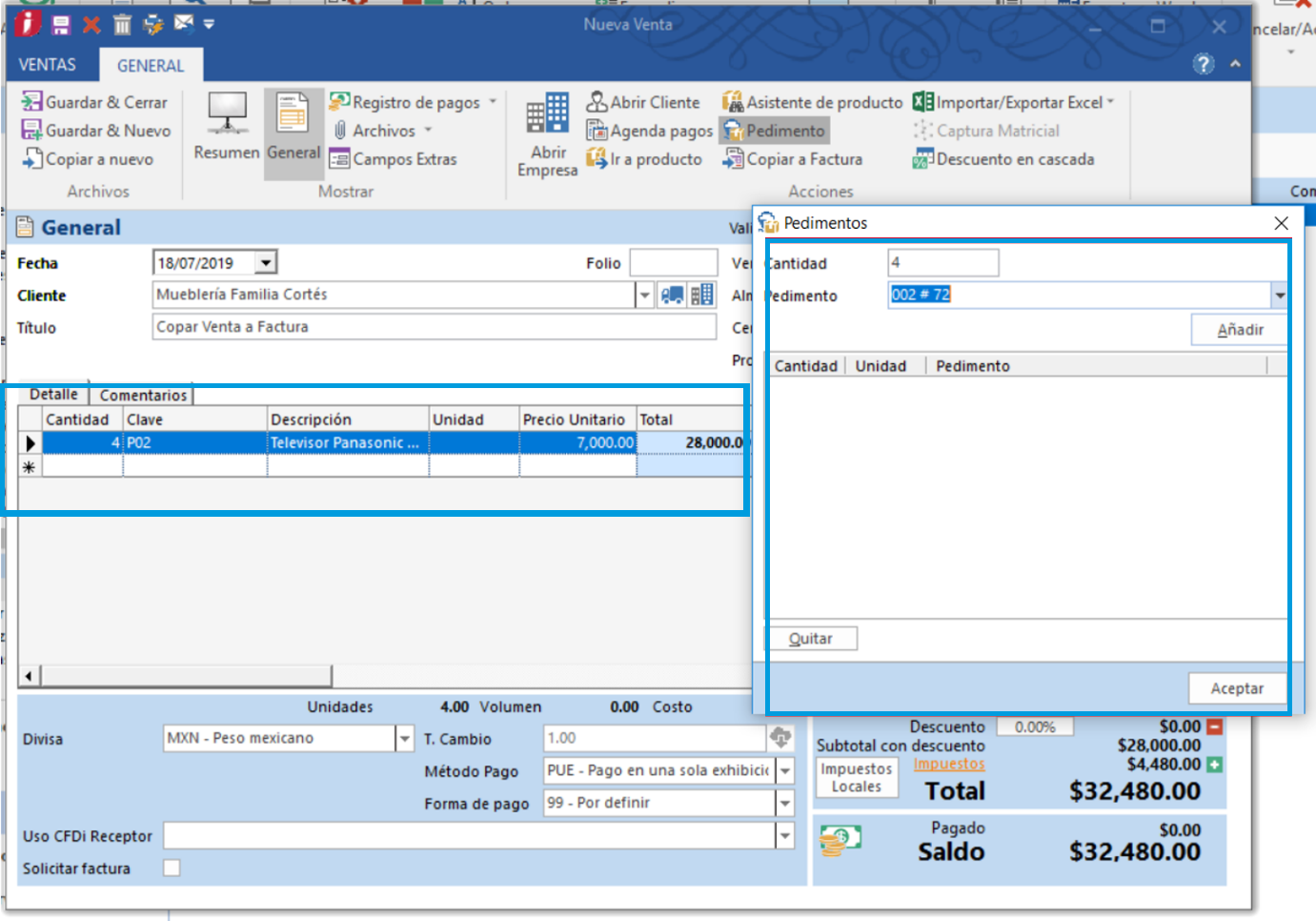Screen dimensions: 1316x921
Task: Click the Aceptar button in Pedimentos
Action: pos(1236,688)
